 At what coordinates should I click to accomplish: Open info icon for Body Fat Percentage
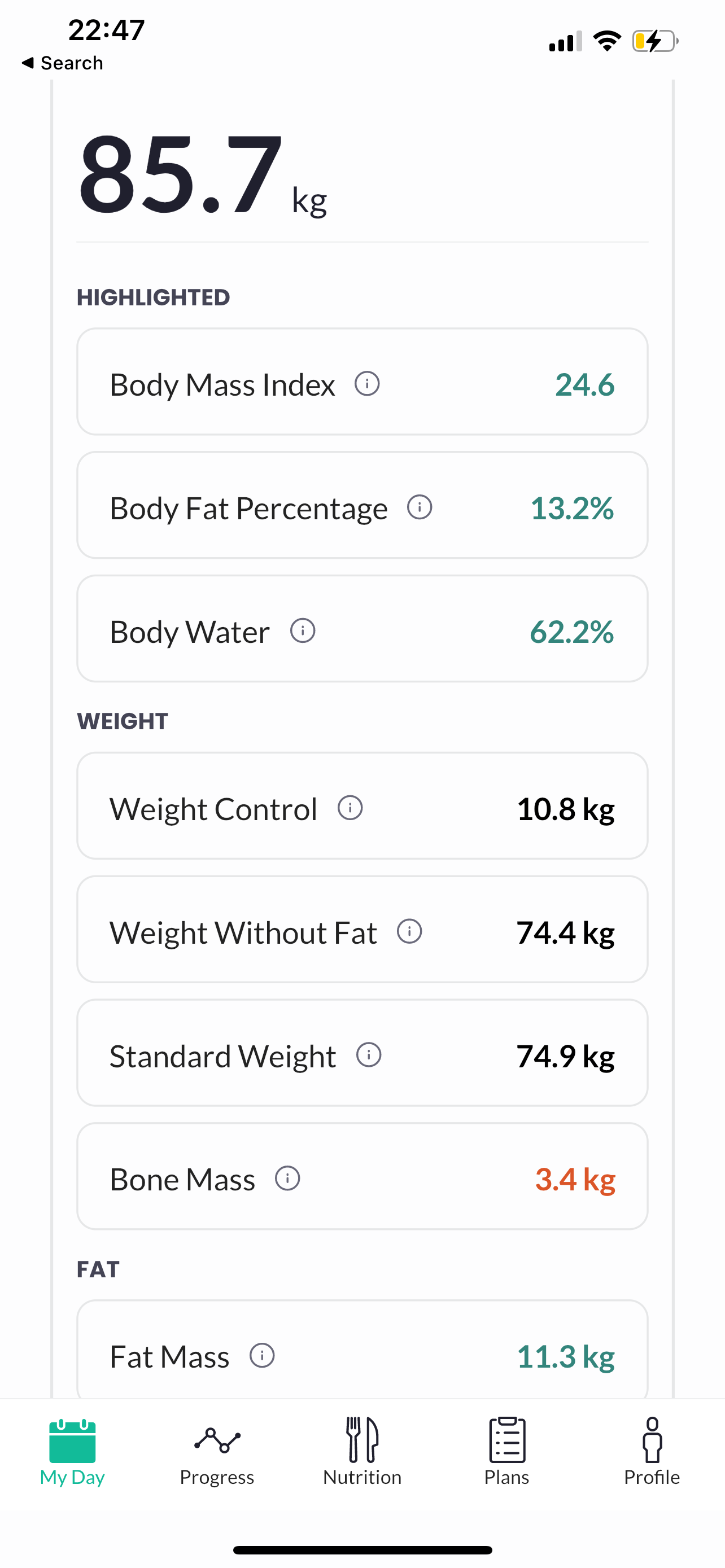point(420,507)
